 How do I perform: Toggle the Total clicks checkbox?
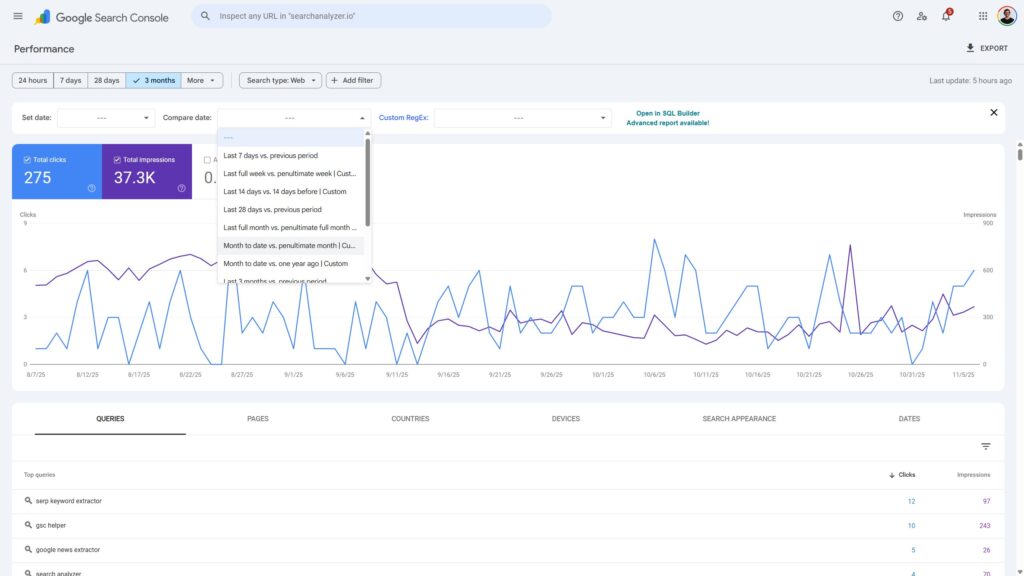pyautogui.click(x=29, y=160)
